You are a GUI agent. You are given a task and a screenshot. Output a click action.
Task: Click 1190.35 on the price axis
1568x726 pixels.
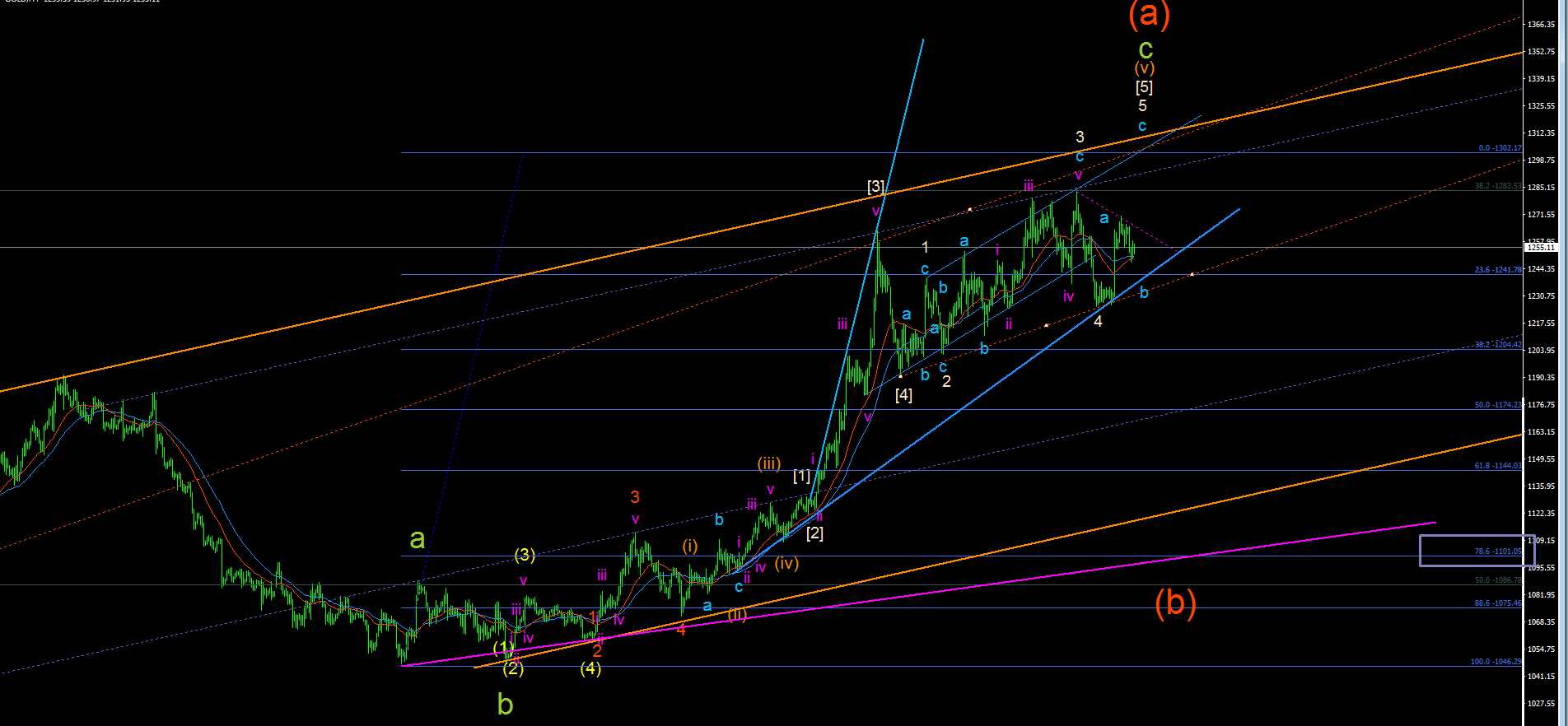pos(1541,378)
